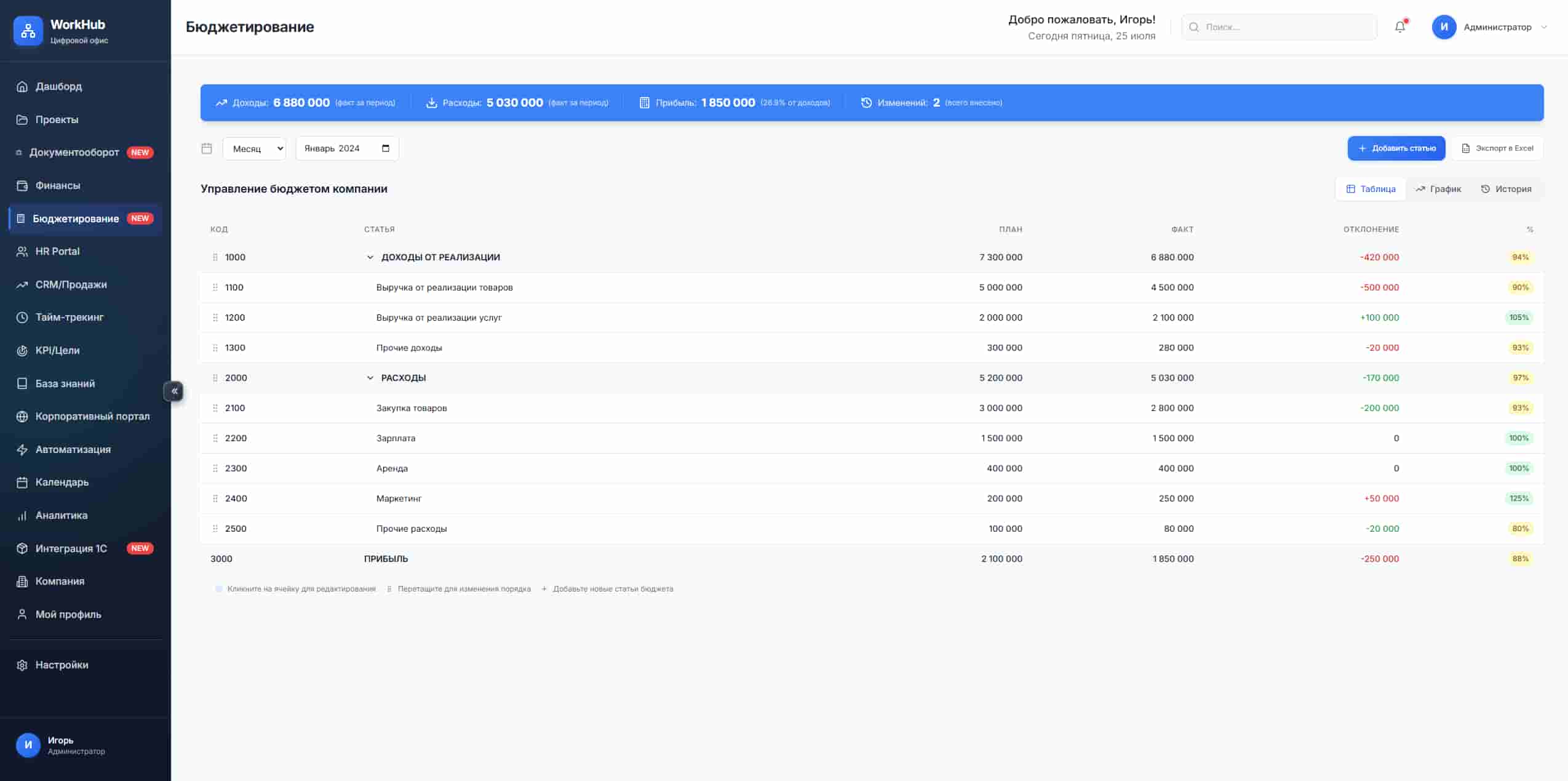Switch to the История tab
This screenshot has height=781, width=1568.
1506,189
